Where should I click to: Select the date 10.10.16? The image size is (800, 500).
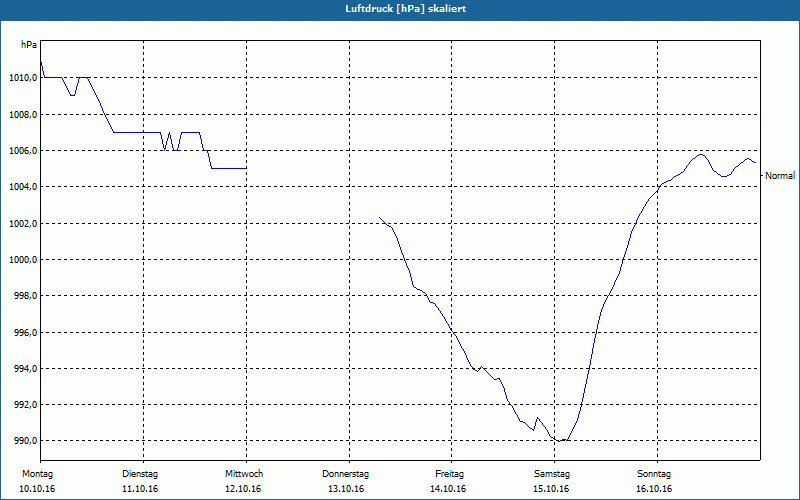click(37, 489)
